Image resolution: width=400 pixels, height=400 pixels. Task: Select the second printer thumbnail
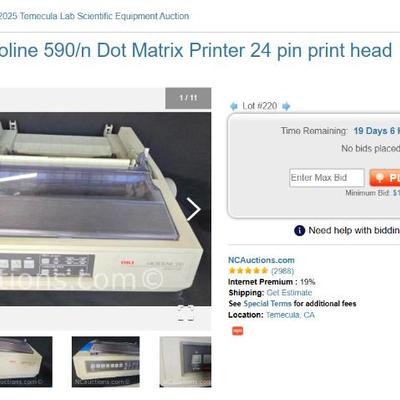point(106,362)
